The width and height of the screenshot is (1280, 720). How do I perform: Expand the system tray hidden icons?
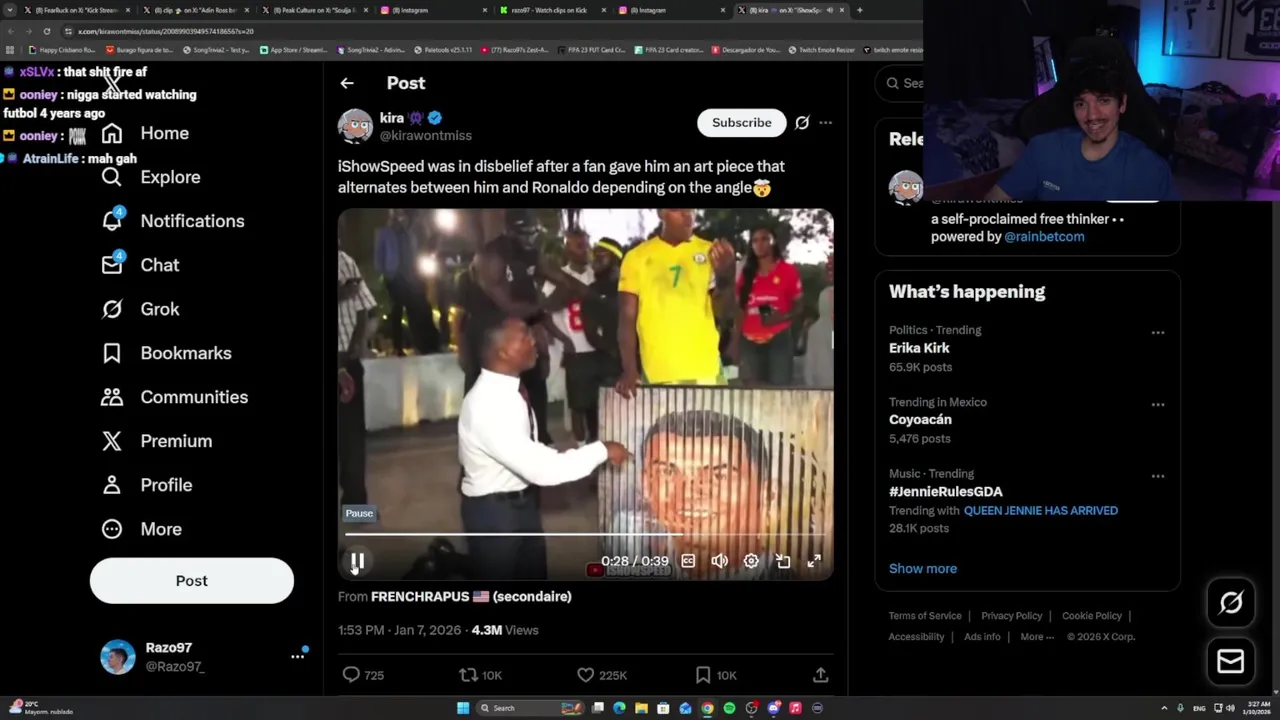coord(1164,708)
